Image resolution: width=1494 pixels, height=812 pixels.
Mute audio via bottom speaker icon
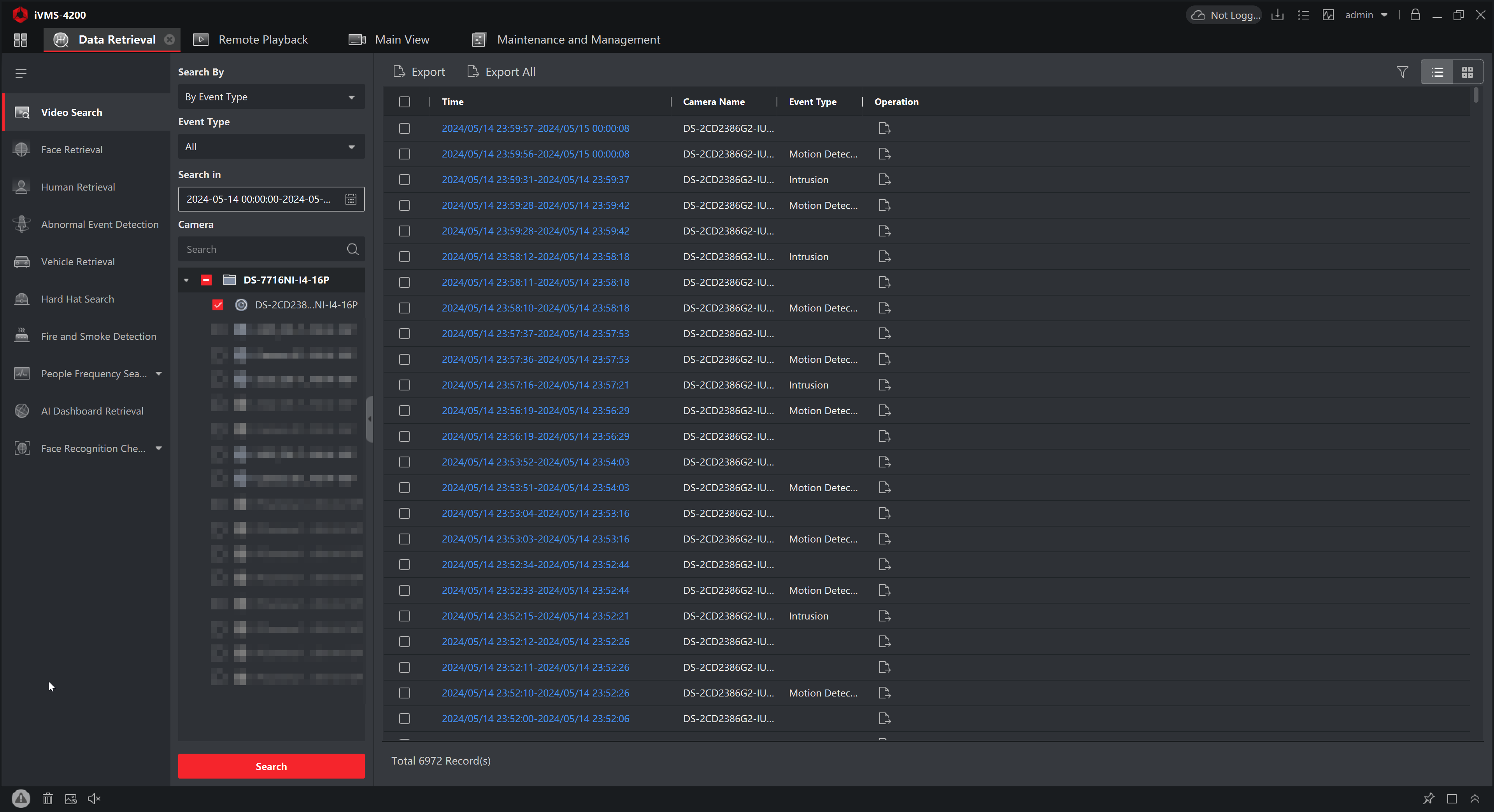94,799
